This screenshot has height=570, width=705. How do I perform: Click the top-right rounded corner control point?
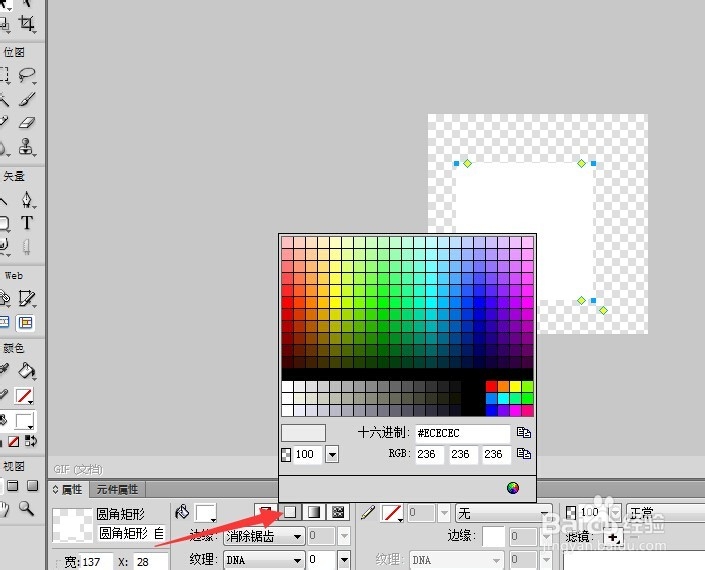click(581, 163)
